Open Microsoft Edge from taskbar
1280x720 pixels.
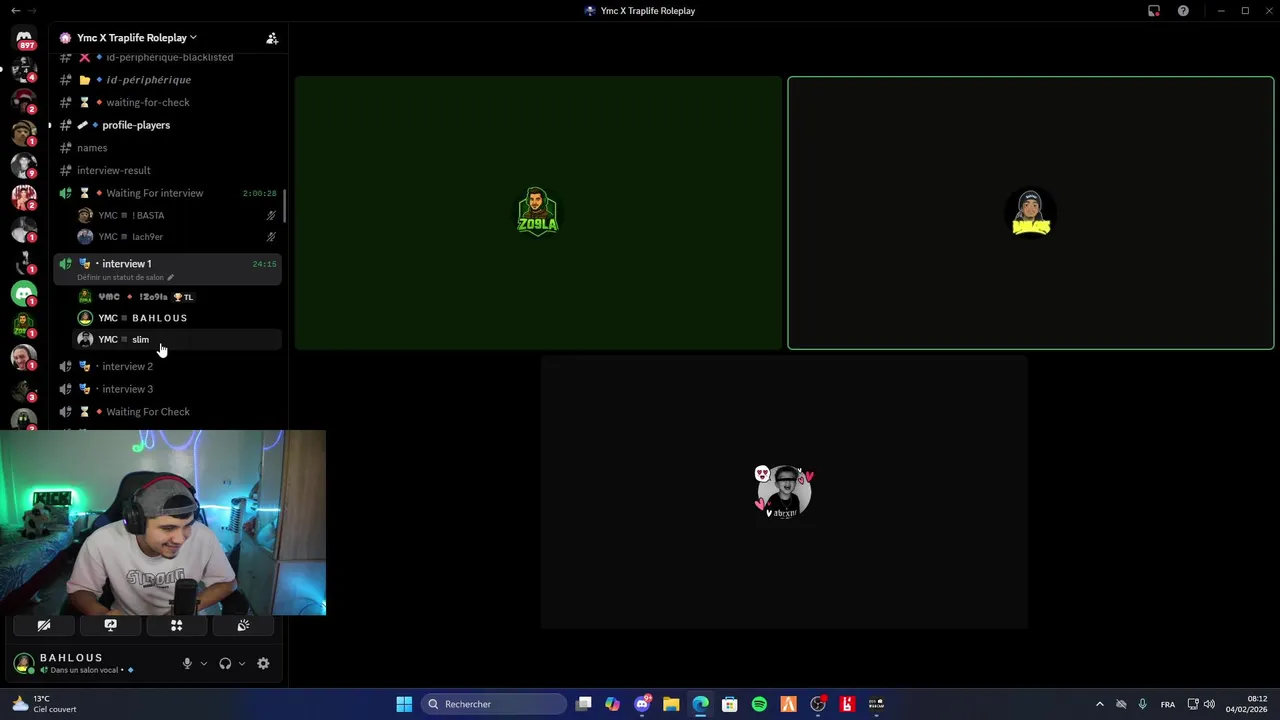point(700,704)
